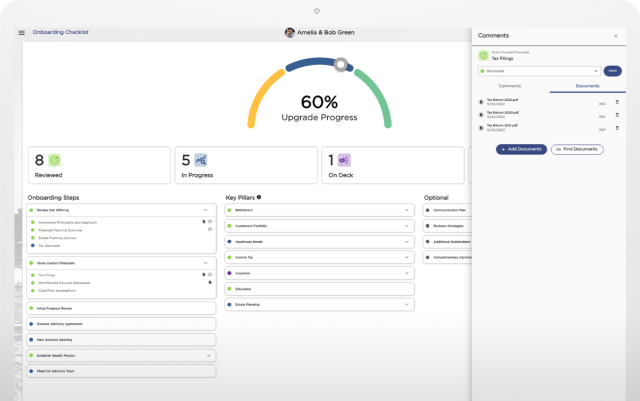Click the Apply button
640x401 pixels.
[x=613, y=71]
